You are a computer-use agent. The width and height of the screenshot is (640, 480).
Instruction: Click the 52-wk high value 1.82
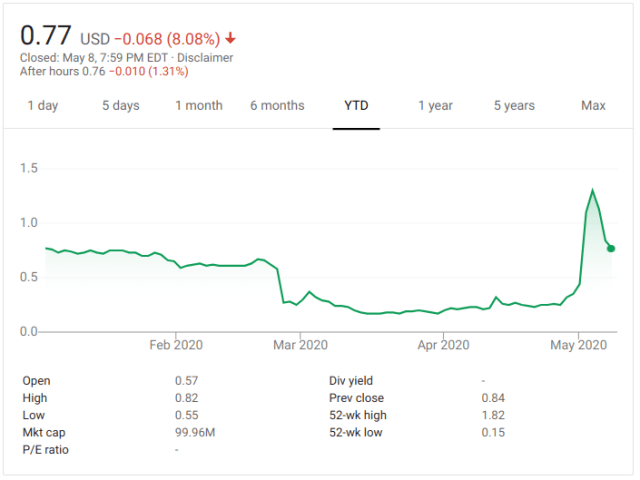tap(492, 415)
